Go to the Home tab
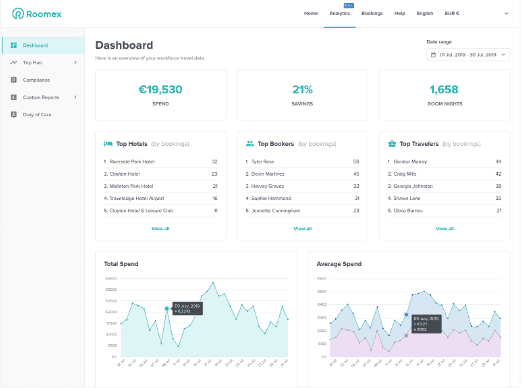The image size is (522, 388). (311, 13)
